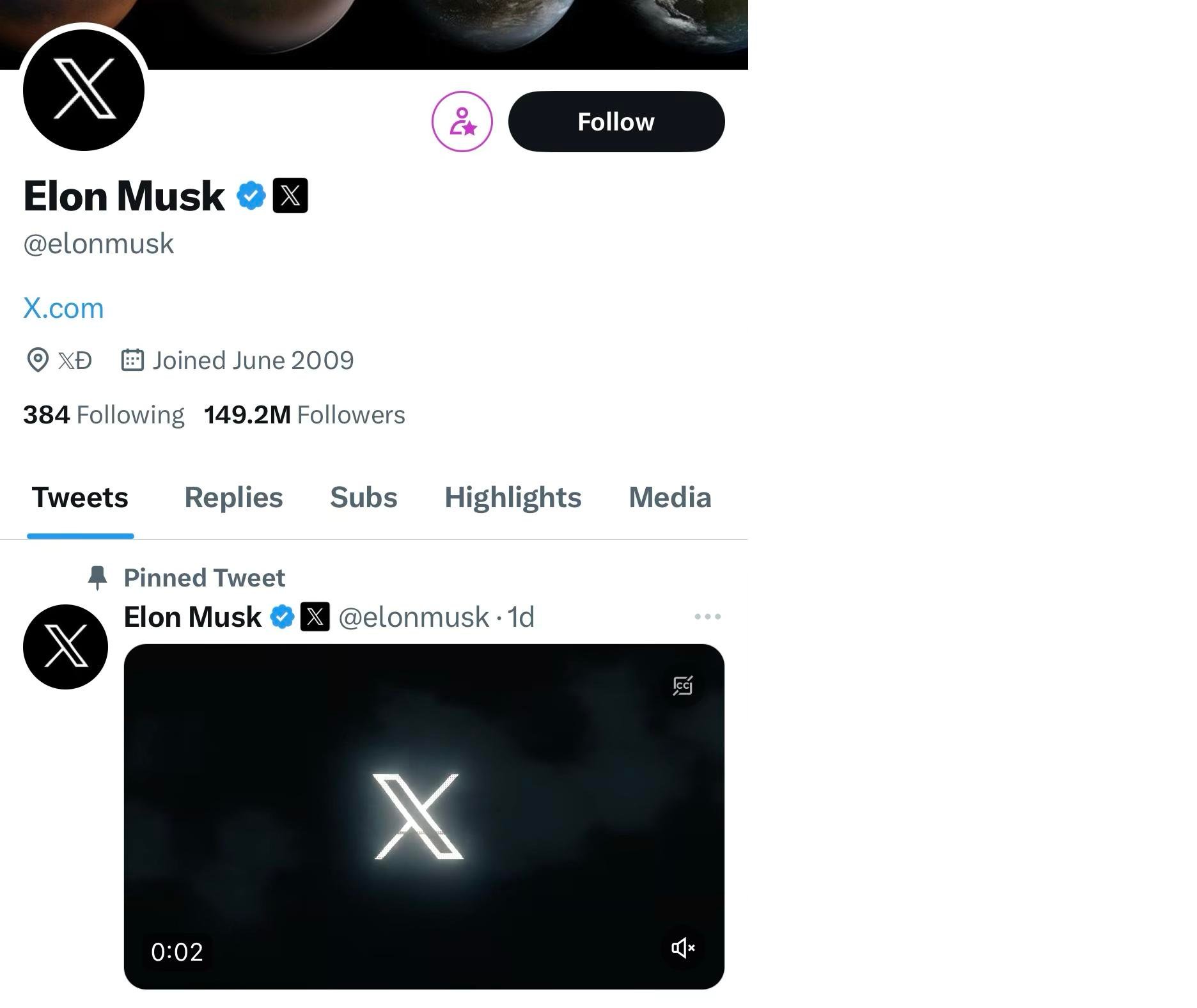Toggle closed captions on the video
1197x1008 pixels.
coord(683,686)
